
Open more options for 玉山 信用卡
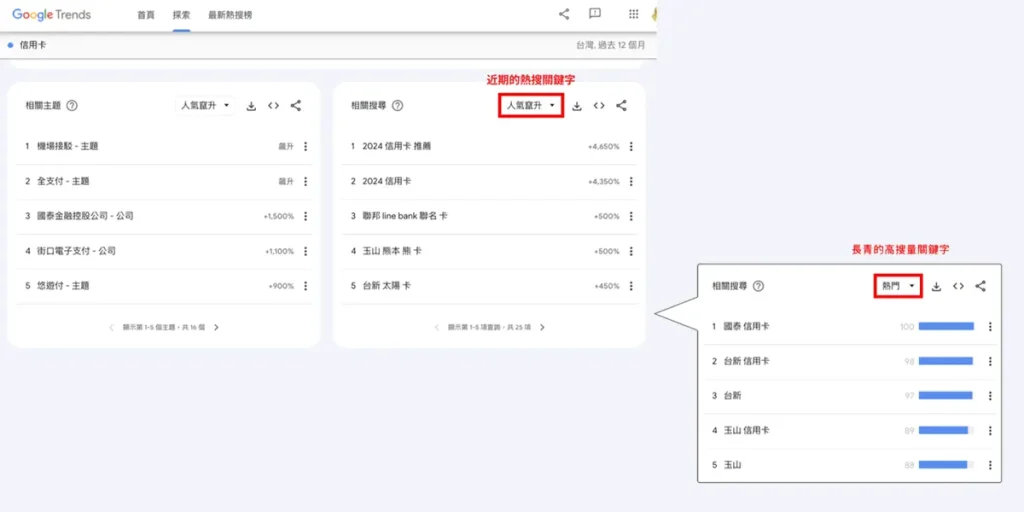pos(990,430)
